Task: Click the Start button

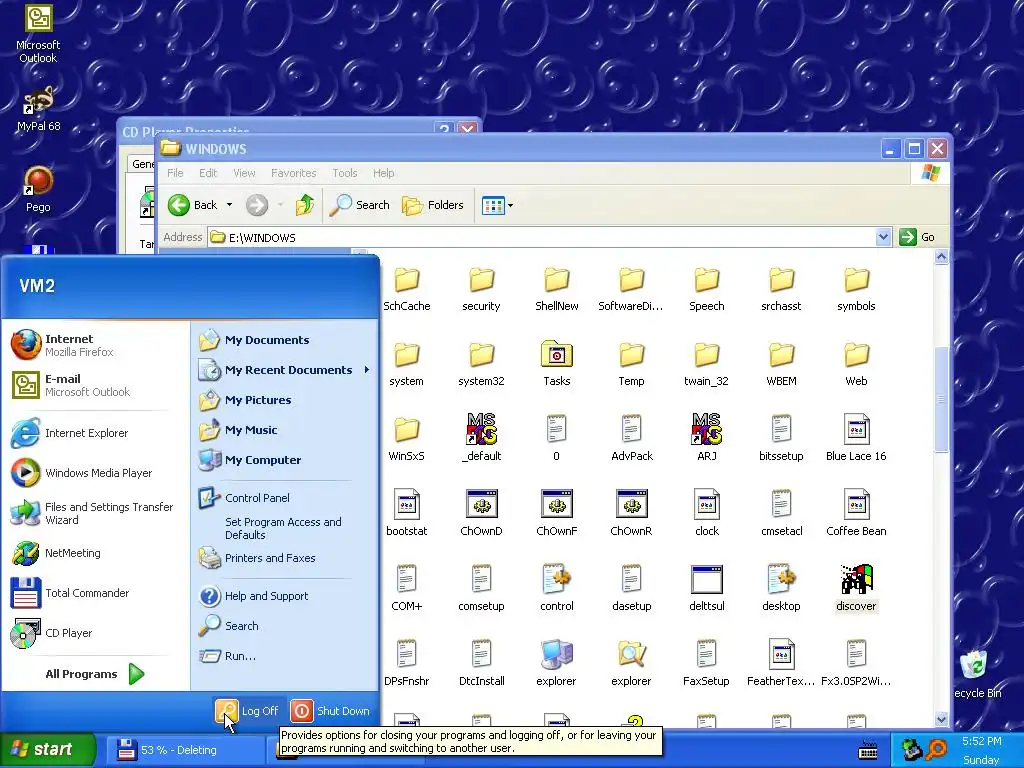Action: (x=48, y=749)
